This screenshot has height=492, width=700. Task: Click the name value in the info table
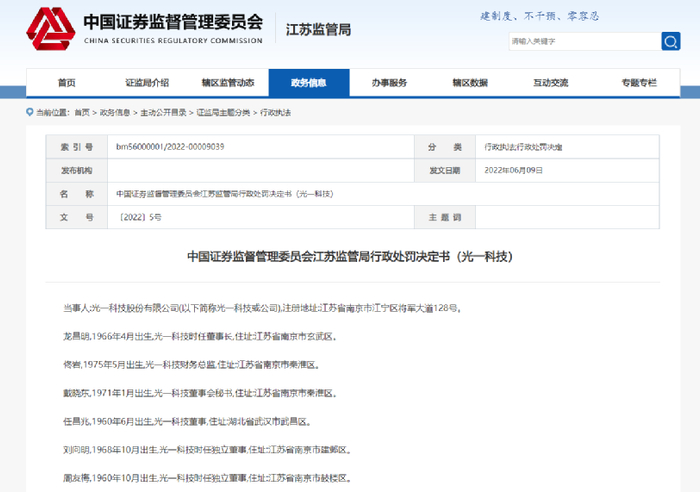pyautogui.click(x=225, y=194)
